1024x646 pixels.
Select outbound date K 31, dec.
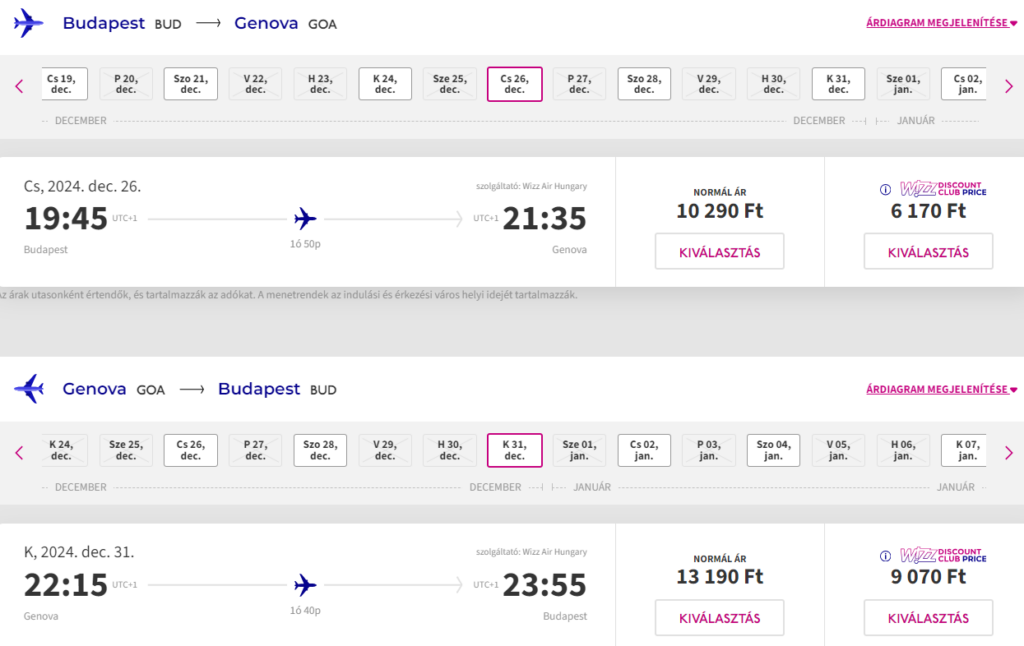839,84
